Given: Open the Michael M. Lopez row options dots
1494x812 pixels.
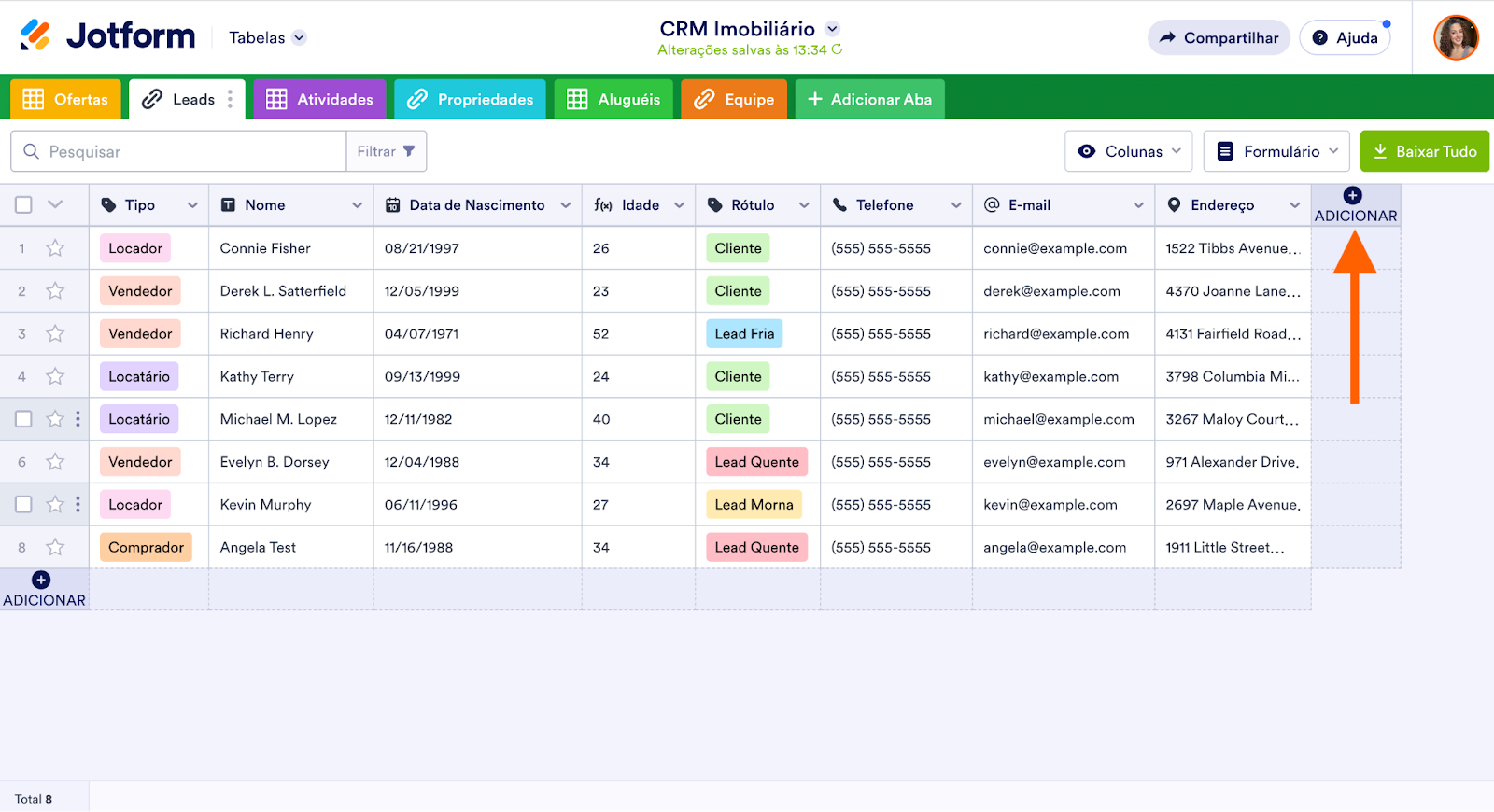Looking at the screenshot, I should 78,419.
